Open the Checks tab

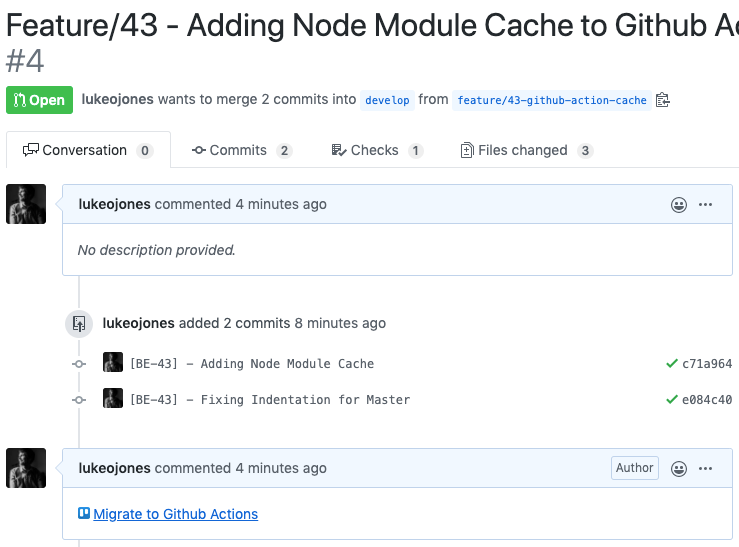377,150
